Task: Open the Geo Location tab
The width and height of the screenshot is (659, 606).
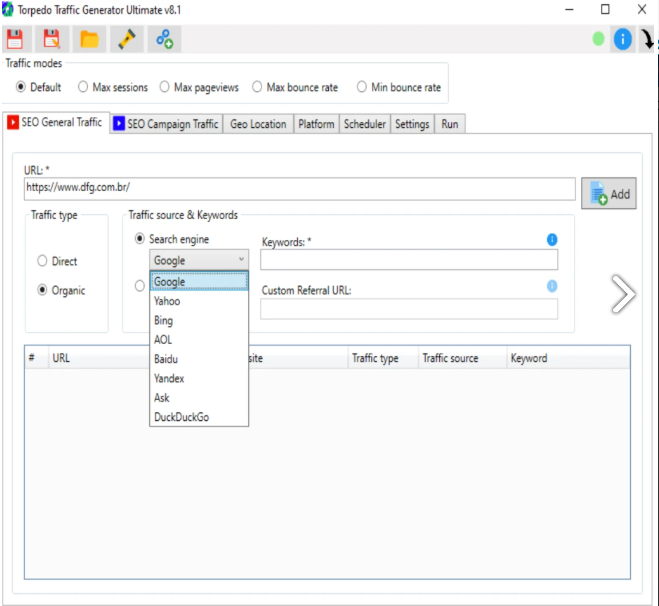Action: click(258, 124)
